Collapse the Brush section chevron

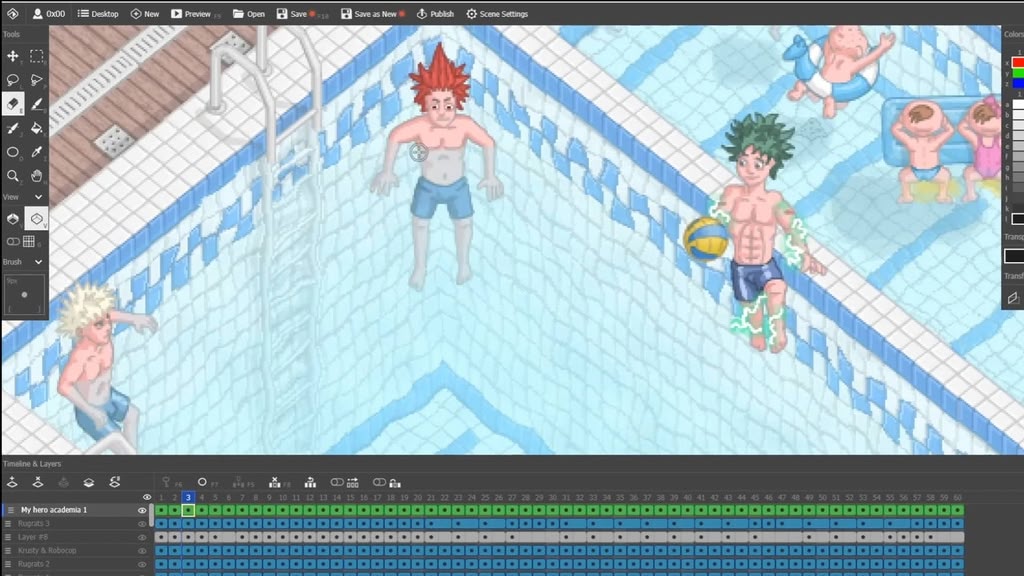[39, 262]
